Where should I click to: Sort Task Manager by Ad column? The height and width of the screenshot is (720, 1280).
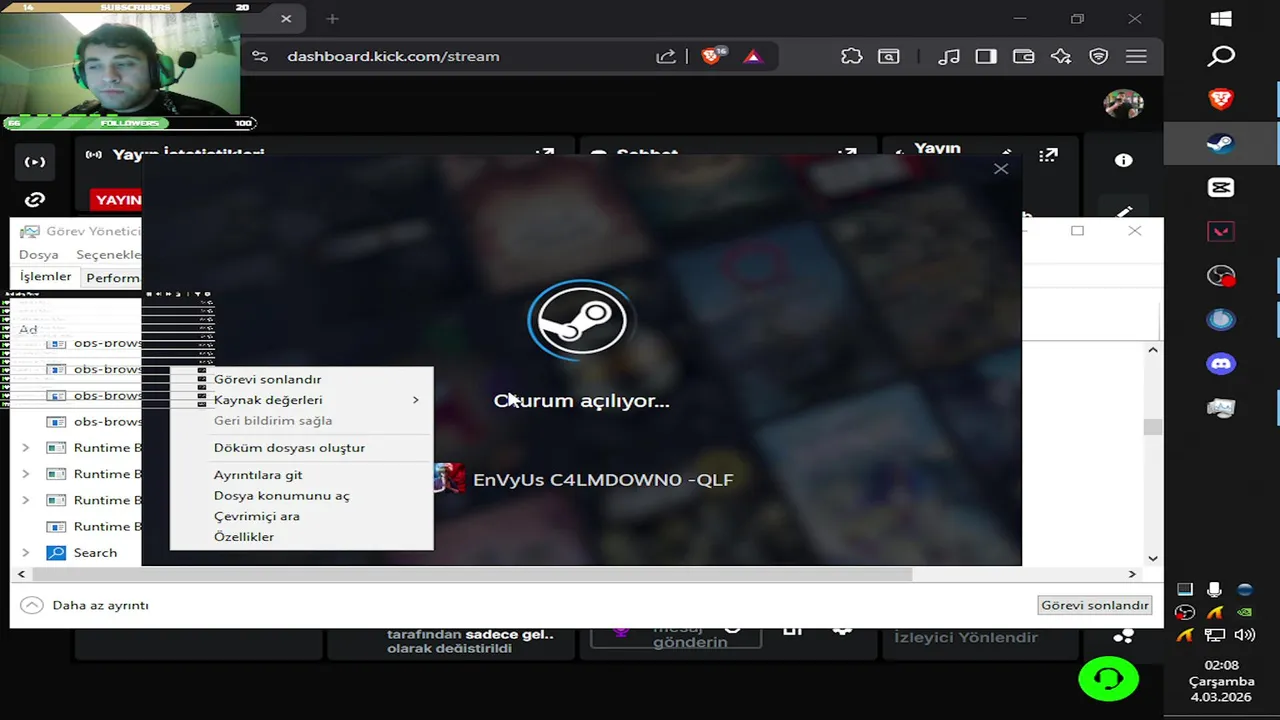28,329
